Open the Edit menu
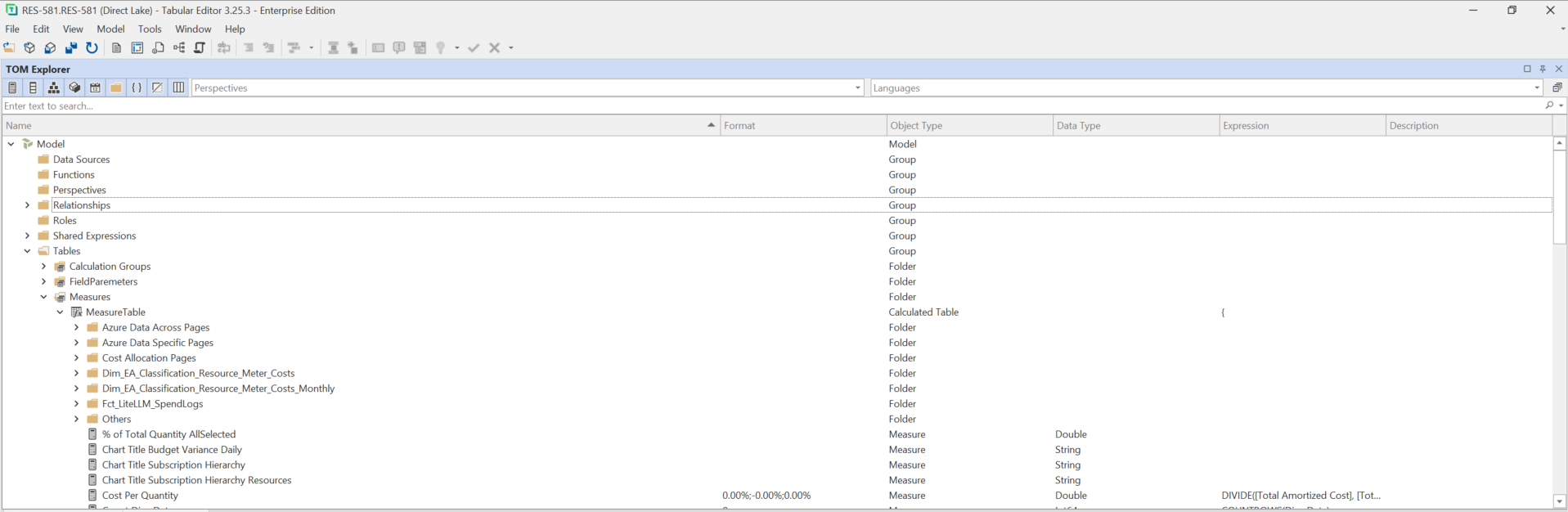 click(x=41, y=29)
